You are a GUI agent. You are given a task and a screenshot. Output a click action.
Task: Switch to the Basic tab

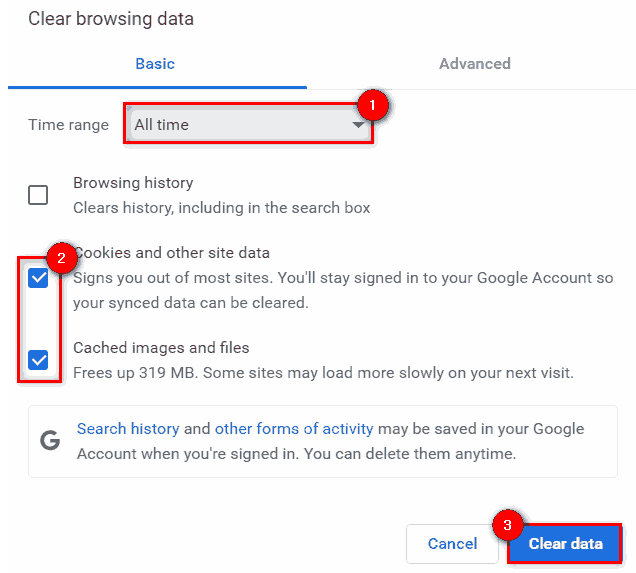point(155,64)
